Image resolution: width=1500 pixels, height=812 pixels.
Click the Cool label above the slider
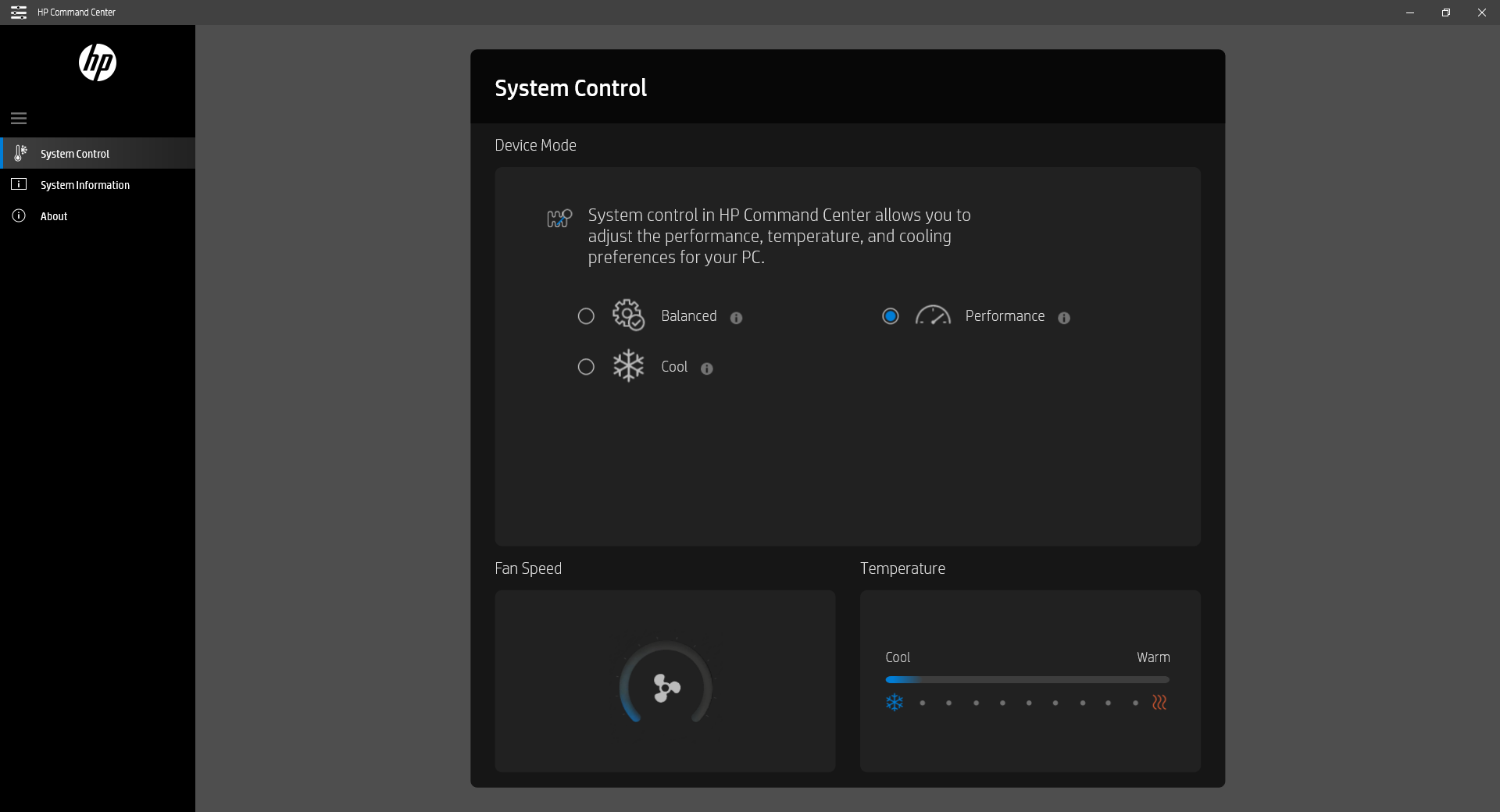(898, 657)
